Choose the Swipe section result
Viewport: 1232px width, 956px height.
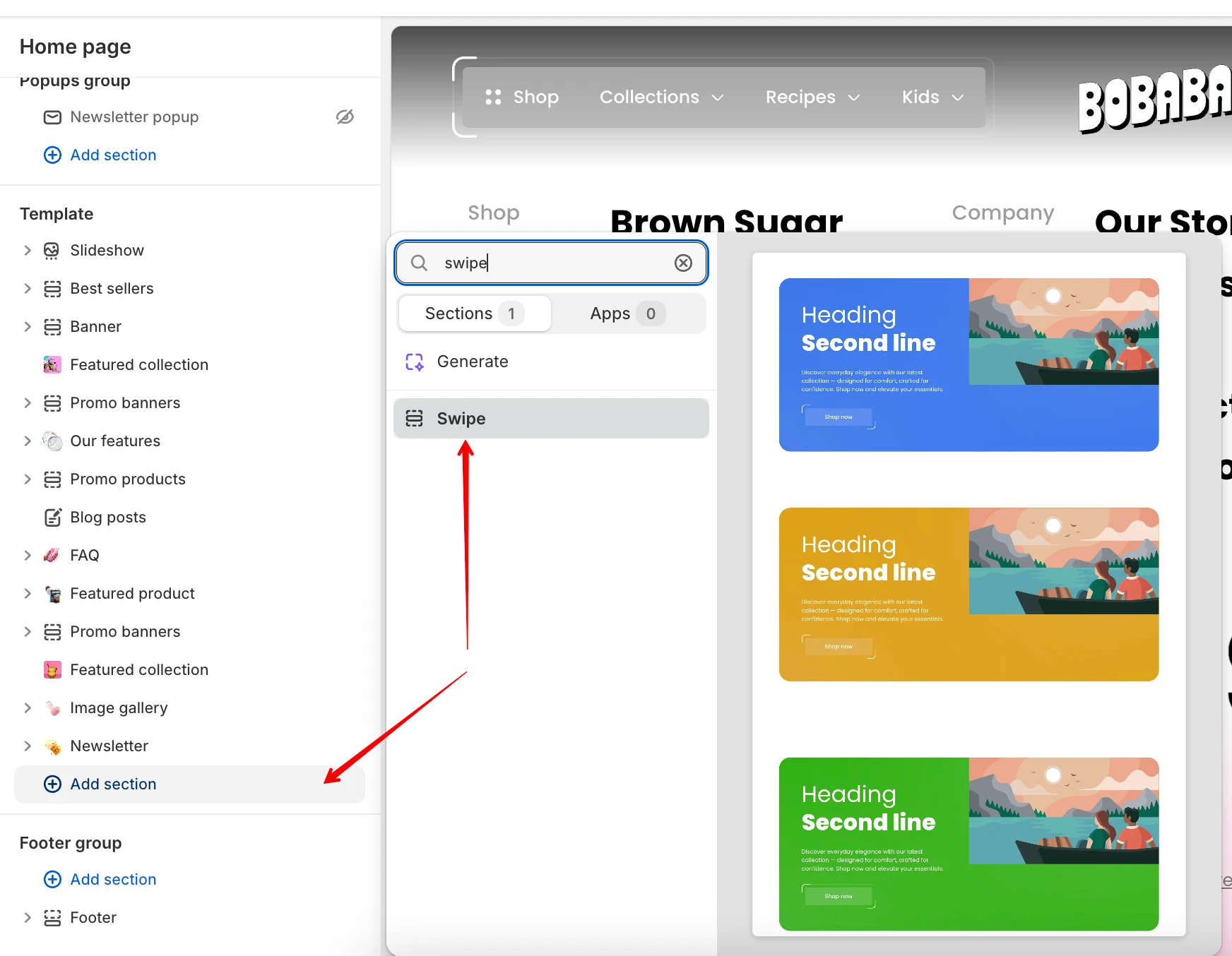[551, 419]
